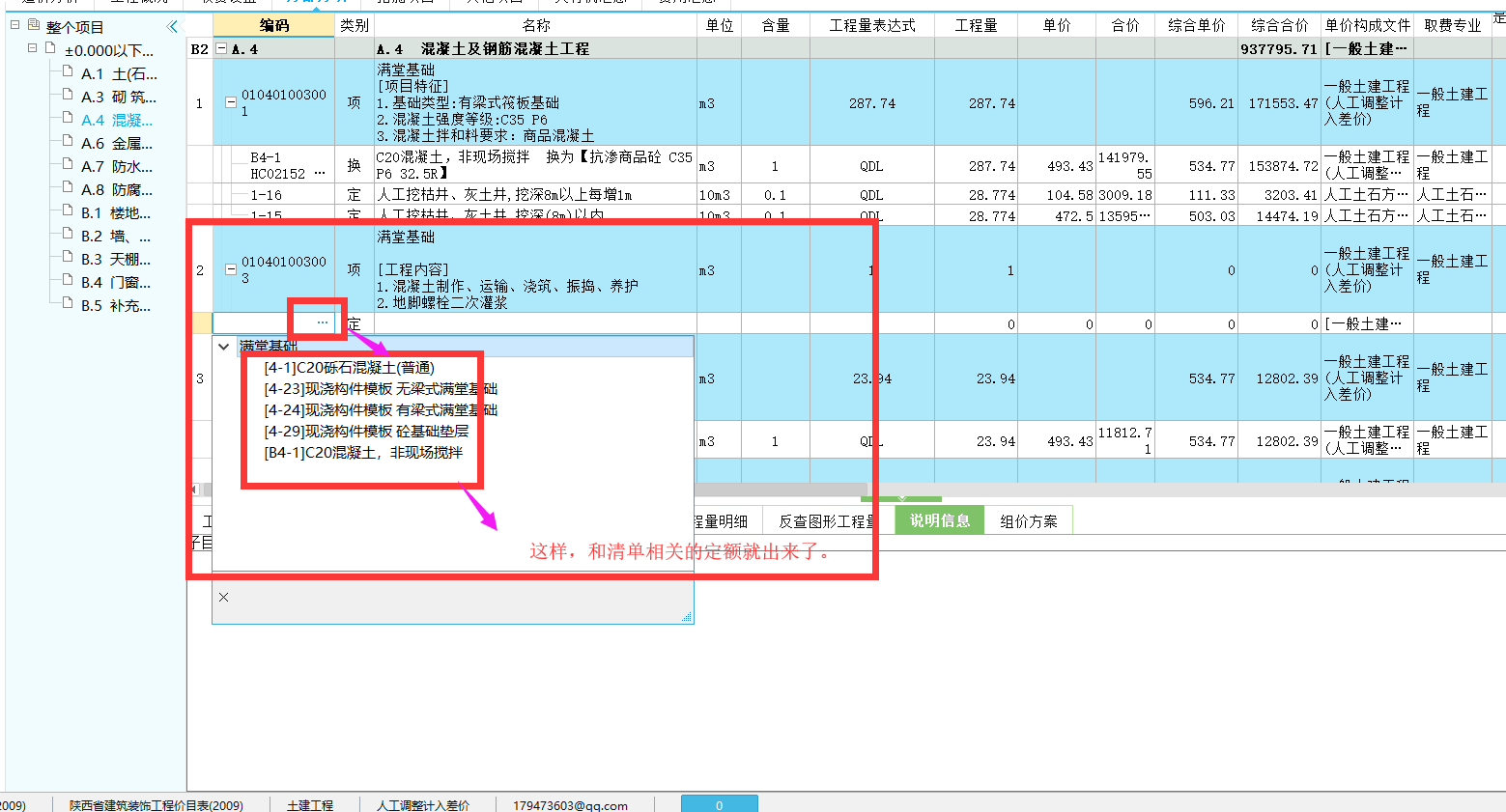The height and width of the screenshot is (812, 1506).
Task: Select 综合合价 cell 12802.39 in row 3
Action: (x=1279, y=378)
